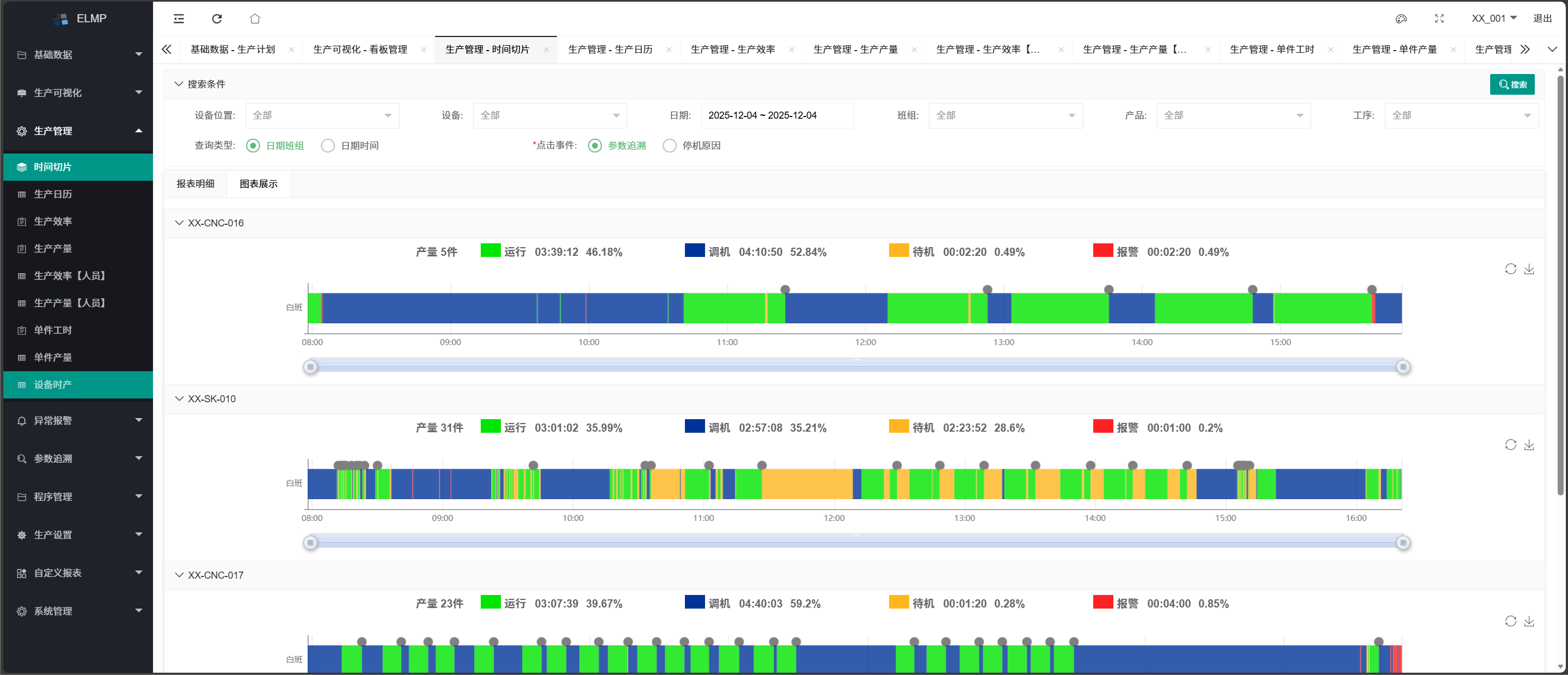Viewport: 1568px width, 675px height.
Task: Open the 生产管理 - 生产日历 tab
Action: click(x=610, y=50)
